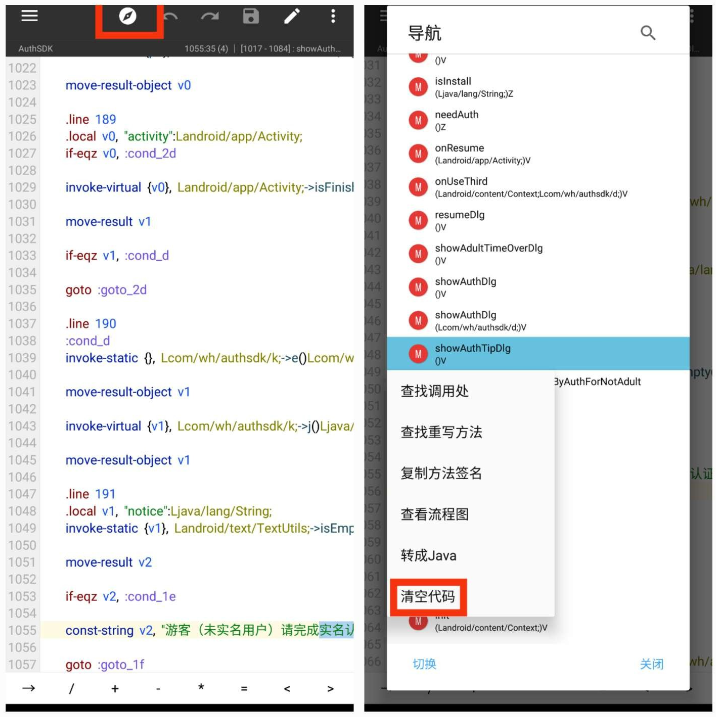Click the const-string v2 code line
The image size is (716, 717).
pyautogui.click(x=209, y=630)
